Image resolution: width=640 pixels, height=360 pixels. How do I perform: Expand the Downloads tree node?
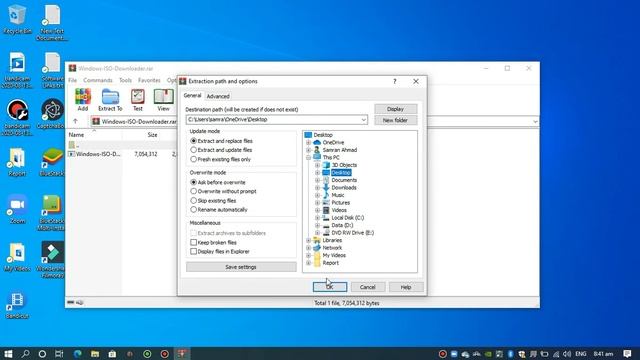coord(317,188)
